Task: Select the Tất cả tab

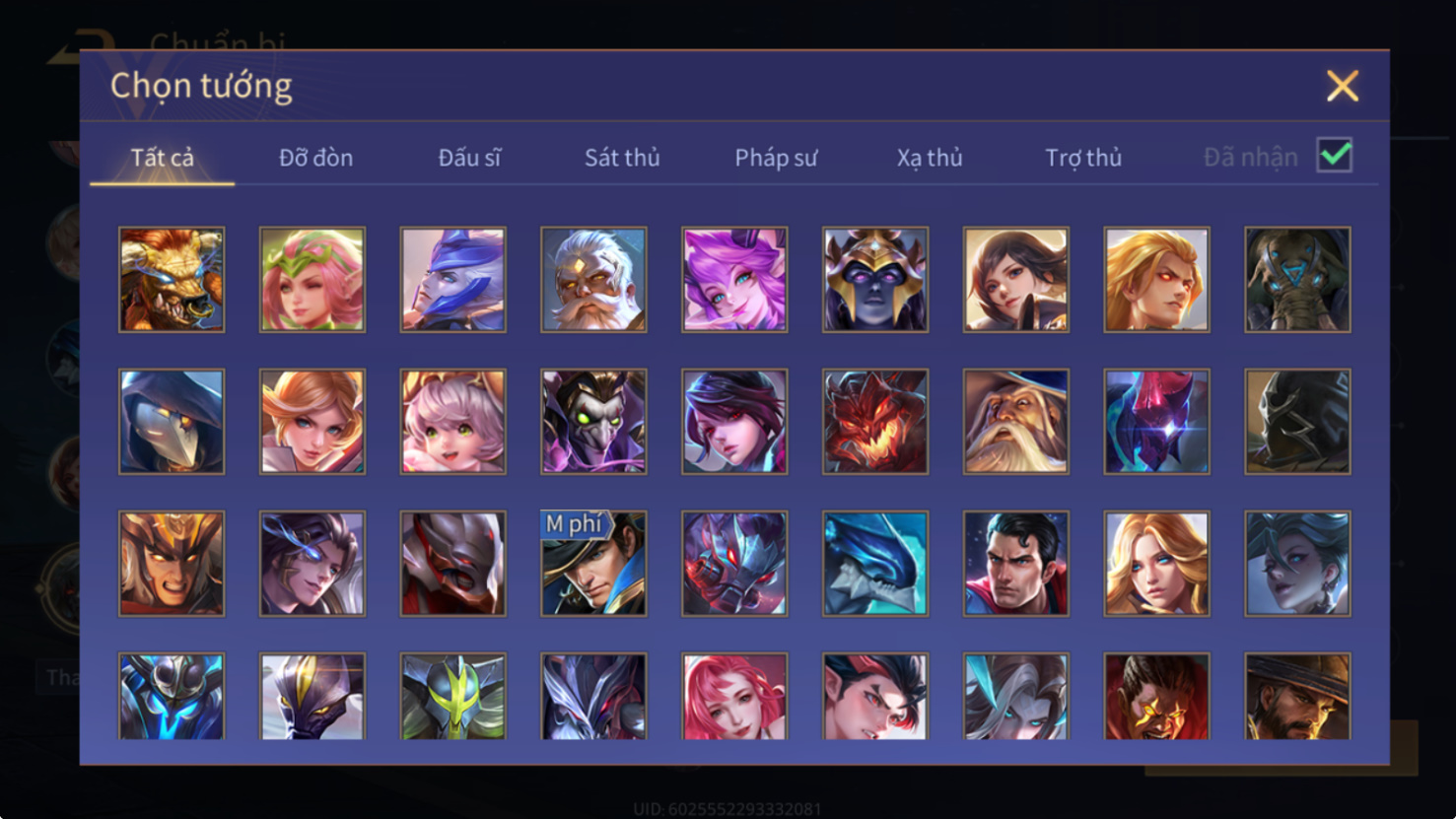Action: [x=163, y=158]
